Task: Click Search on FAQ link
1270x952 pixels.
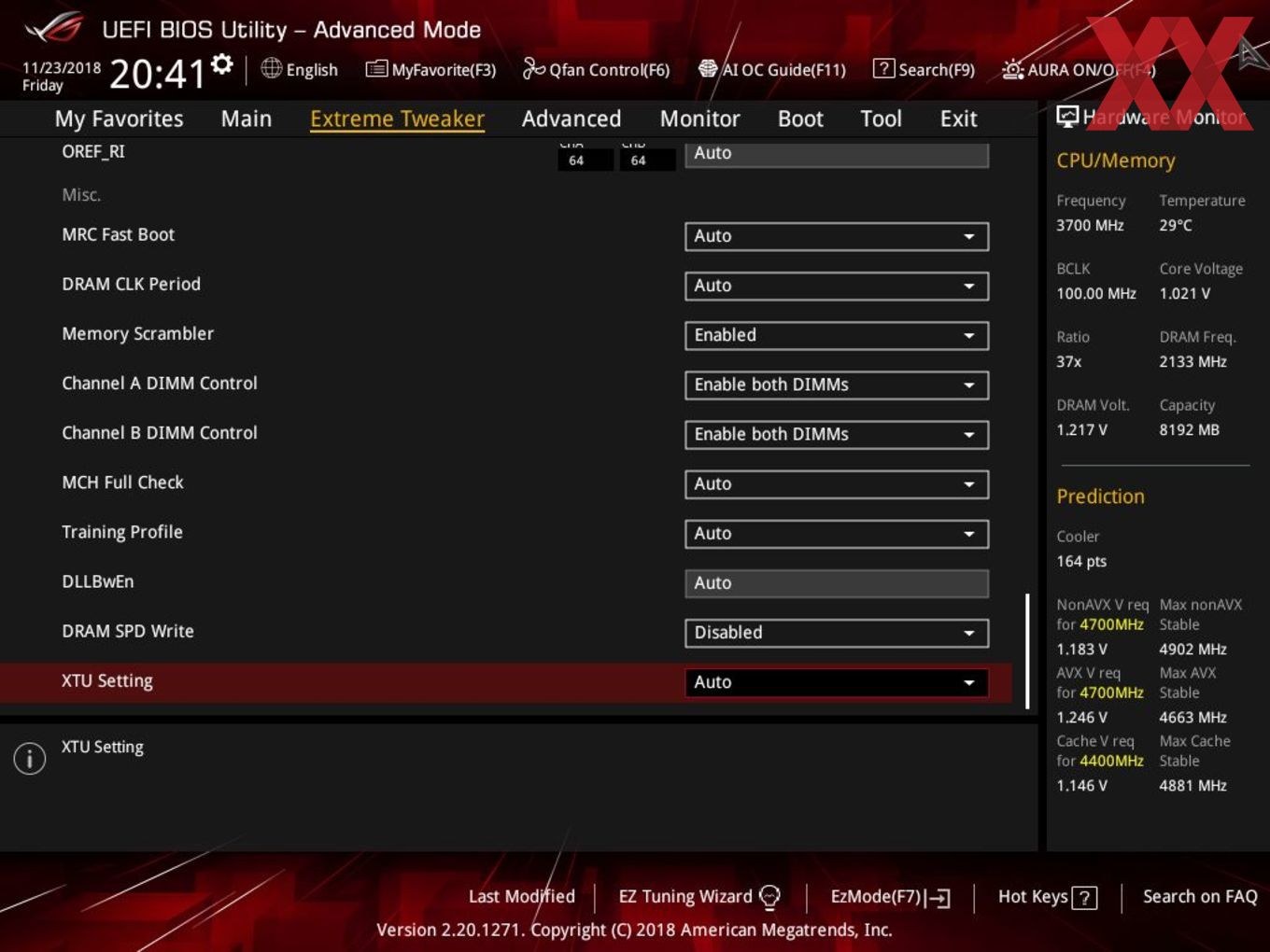Action: pos(1200,896)
